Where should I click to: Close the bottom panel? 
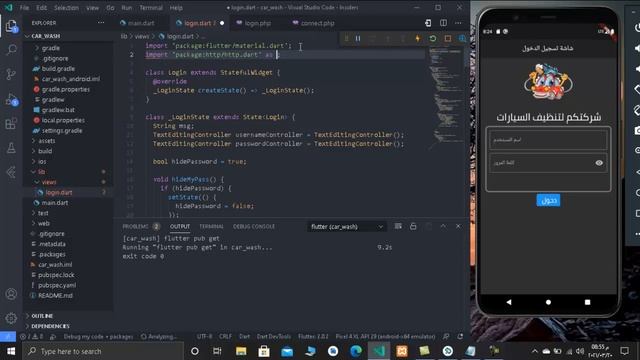pos(458,226)
